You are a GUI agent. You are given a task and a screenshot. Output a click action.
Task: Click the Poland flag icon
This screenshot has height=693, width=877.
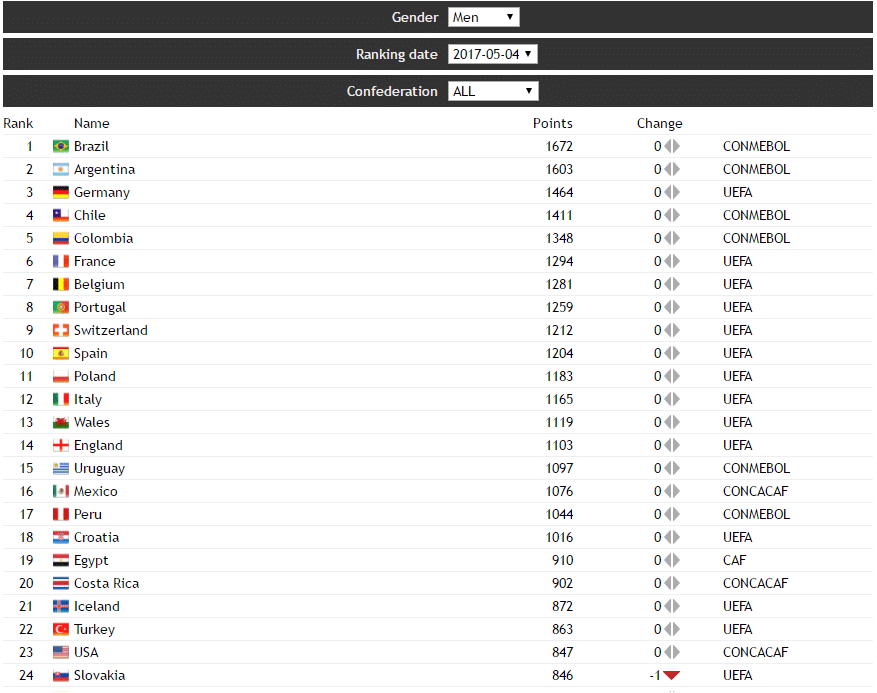60,376
